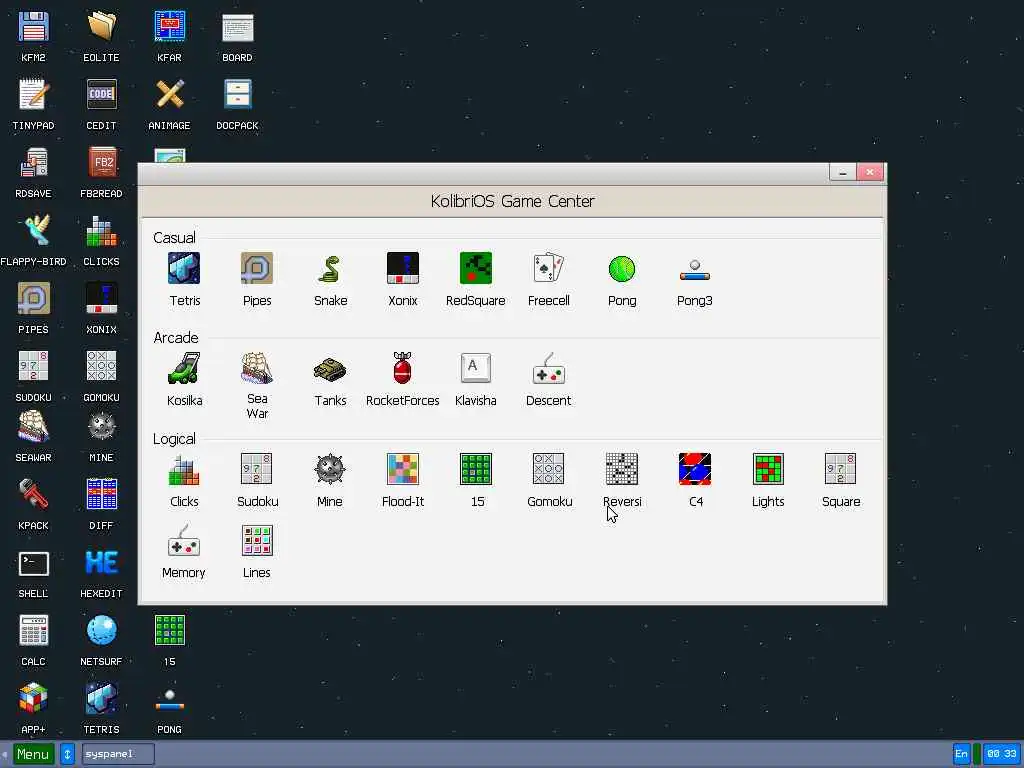Image resolution: width=1024 pixels, height=768 pixels.
Task: Click the blue arrows button beside Menu
Action: 67,754
